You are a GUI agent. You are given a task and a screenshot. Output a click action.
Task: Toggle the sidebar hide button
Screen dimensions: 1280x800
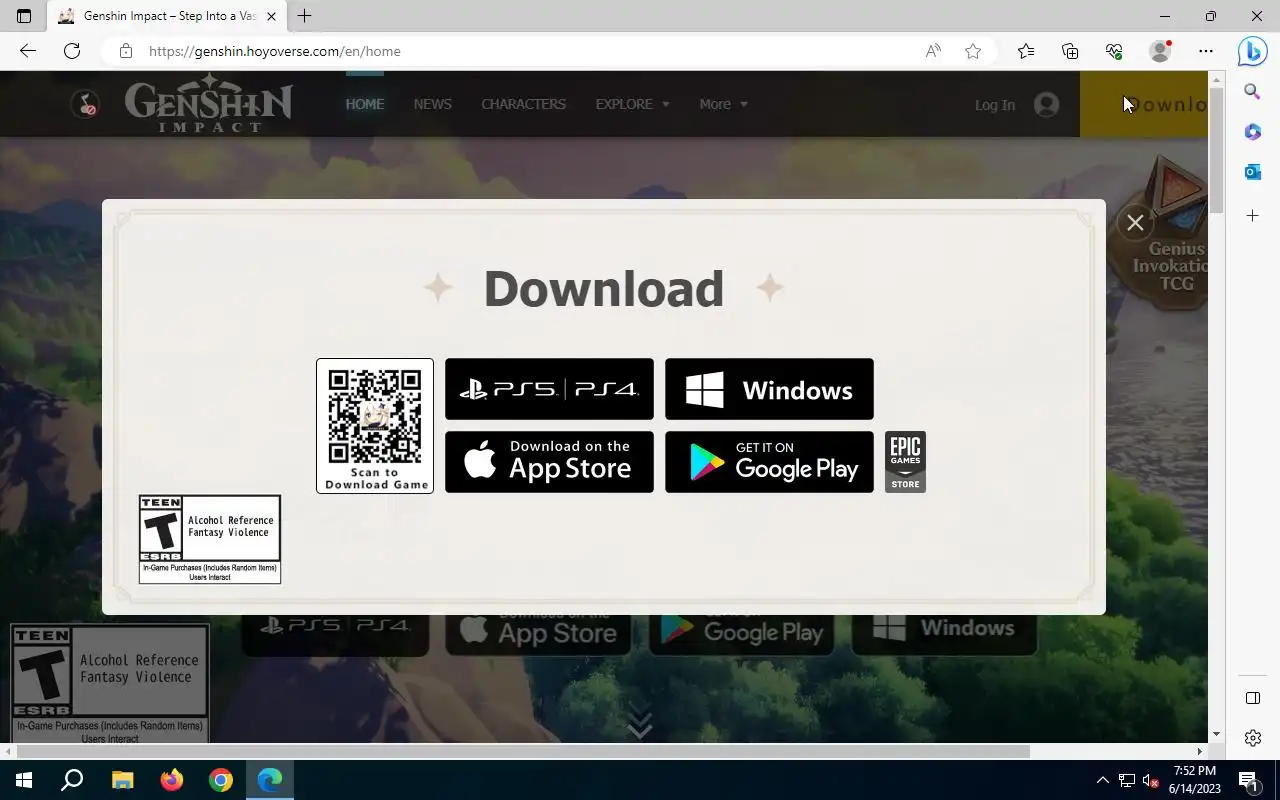point(1252,698)
